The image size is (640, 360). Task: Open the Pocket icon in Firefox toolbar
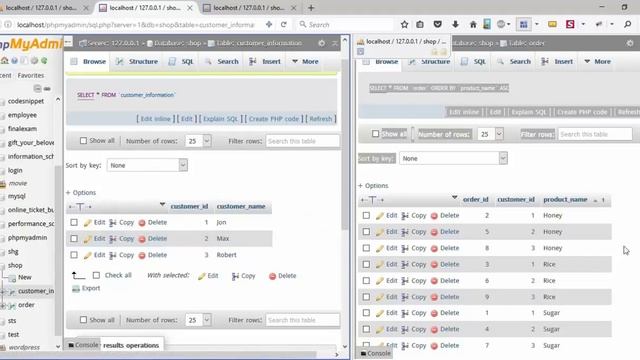(x=438, y=24)
